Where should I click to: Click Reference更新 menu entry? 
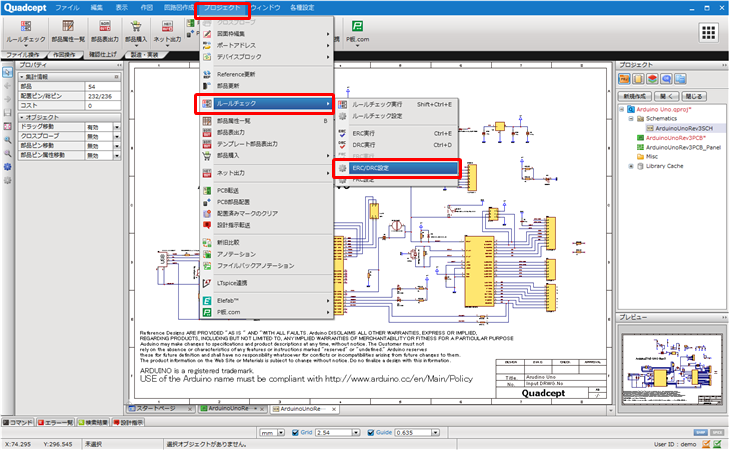coord(267,74)
